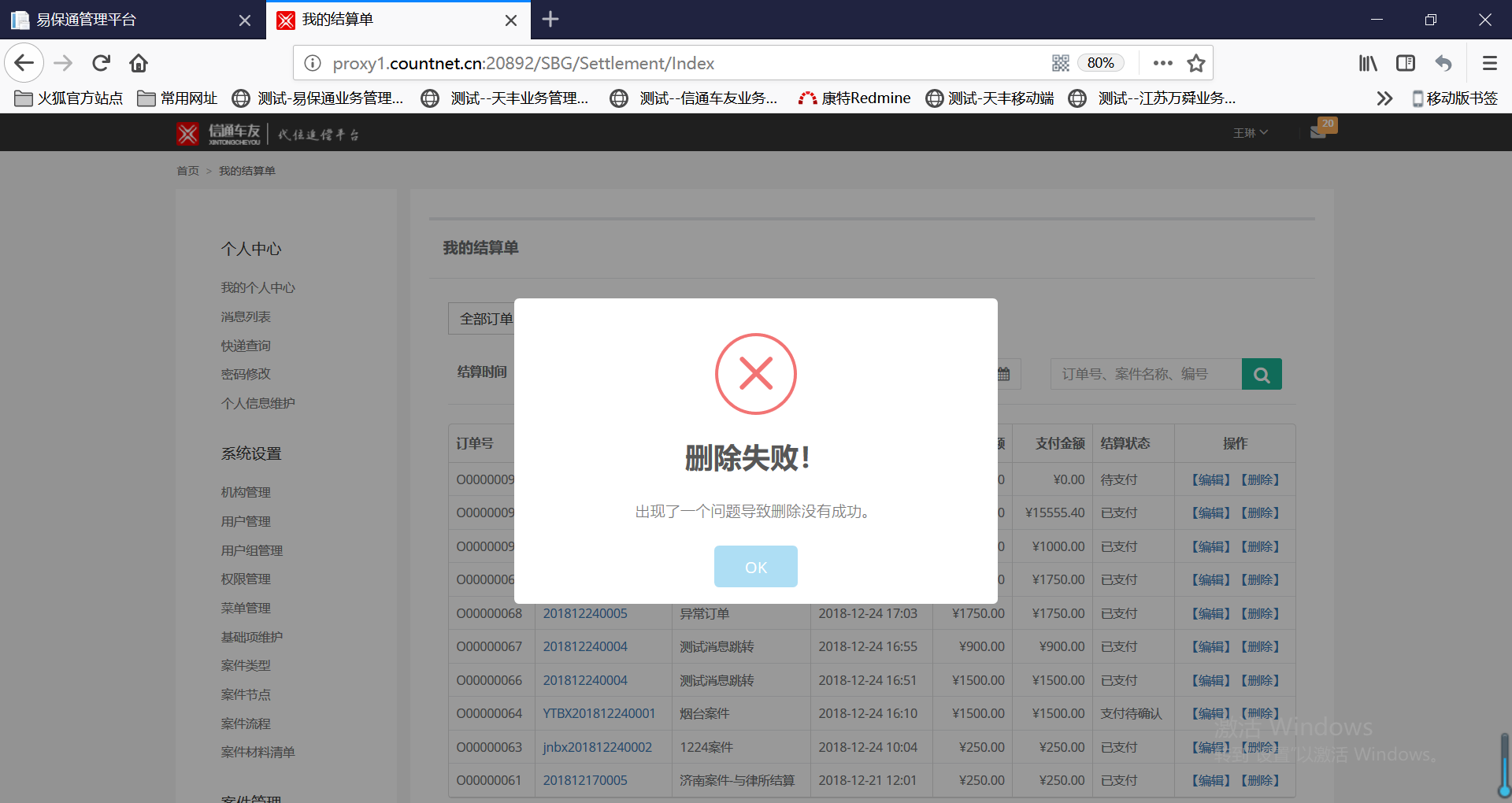This screenshot has width=1512, height=803.
Task: Open 案件节点 in the sidebar
Action: coord(246,694)
